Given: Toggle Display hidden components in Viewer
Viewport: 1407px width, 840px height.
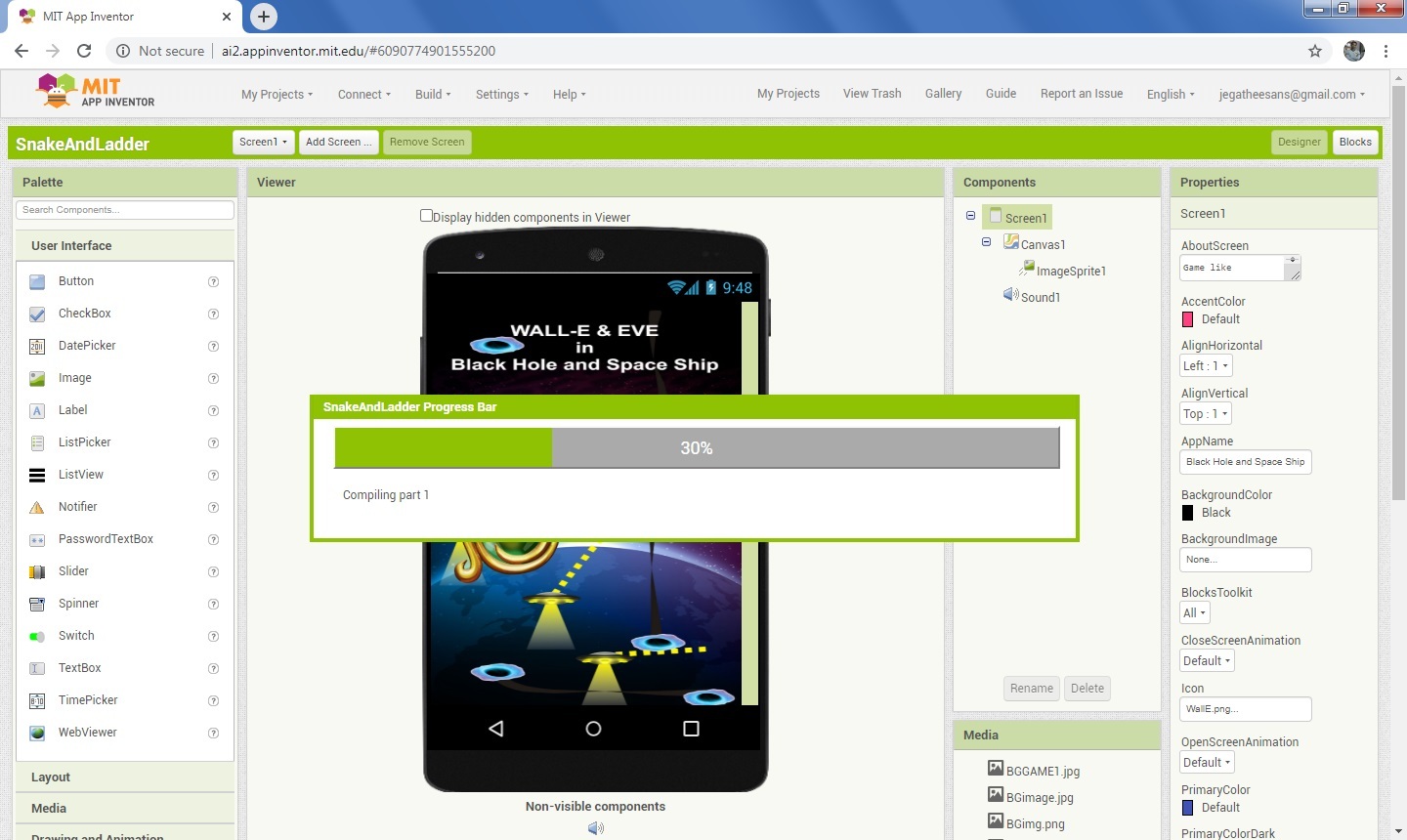Looking at the screenshot, I should pyautogui.click(x=426, y=216).
